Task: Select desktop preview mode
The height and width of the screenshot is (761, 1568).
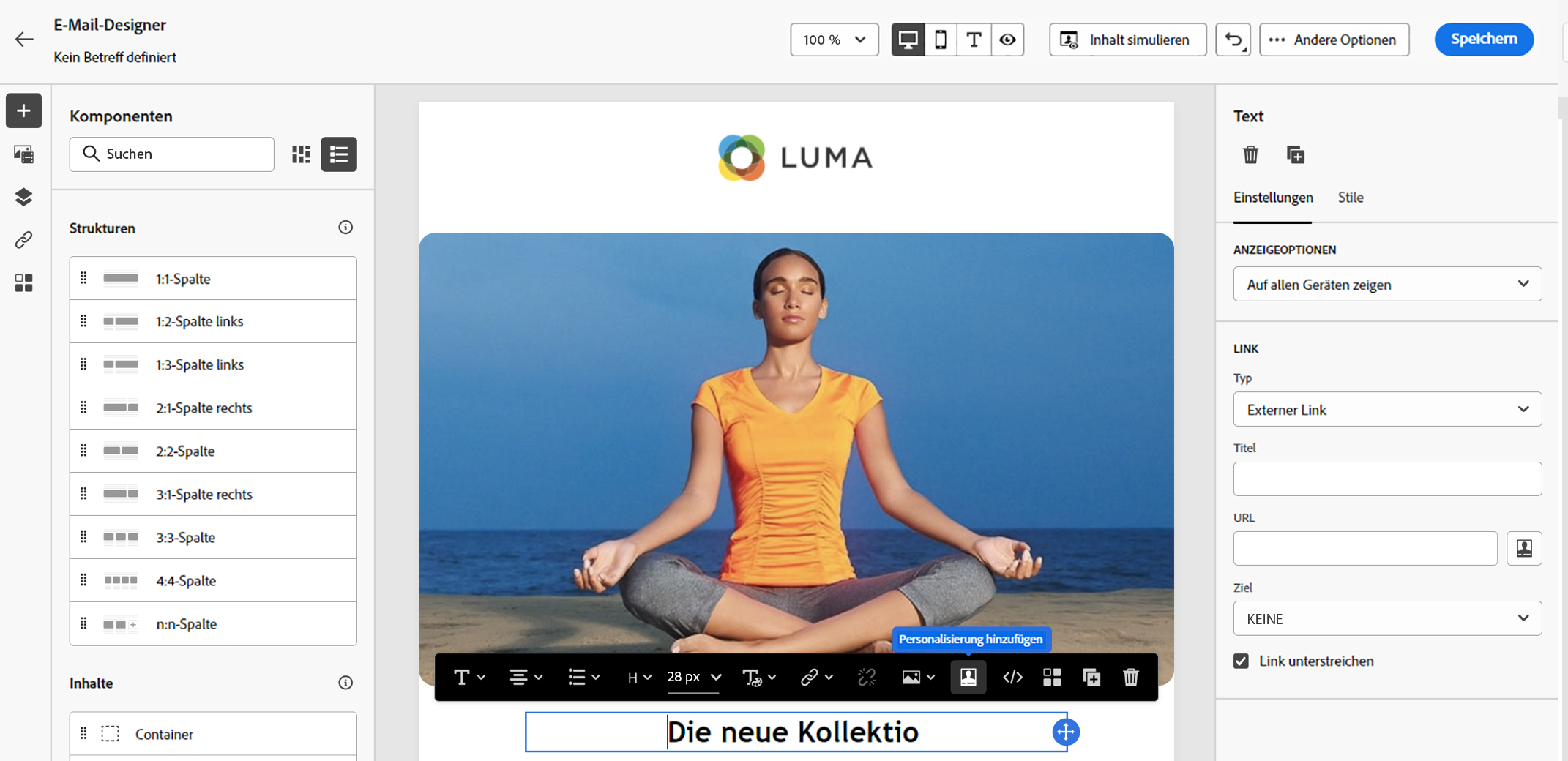Action: point(908,40)
